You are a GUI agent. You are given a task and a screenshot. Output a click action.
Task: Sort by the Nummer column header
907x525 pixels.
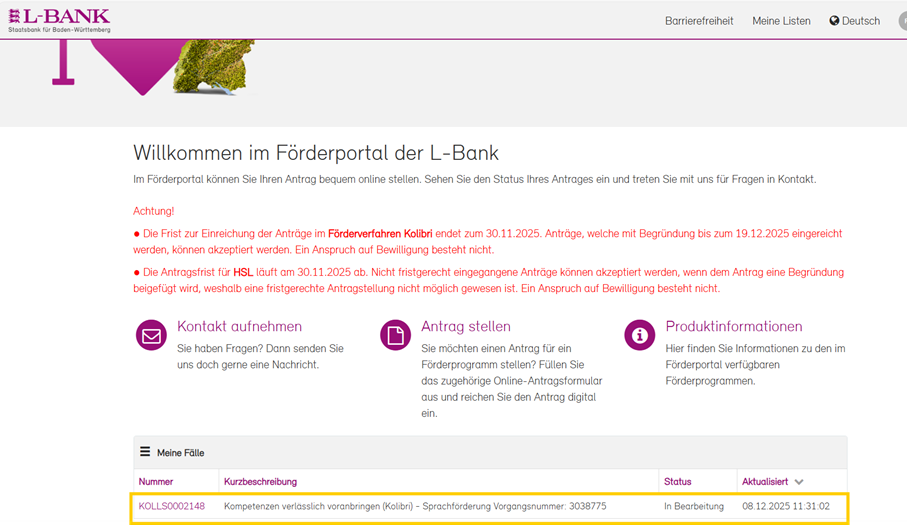coord(156,482)
